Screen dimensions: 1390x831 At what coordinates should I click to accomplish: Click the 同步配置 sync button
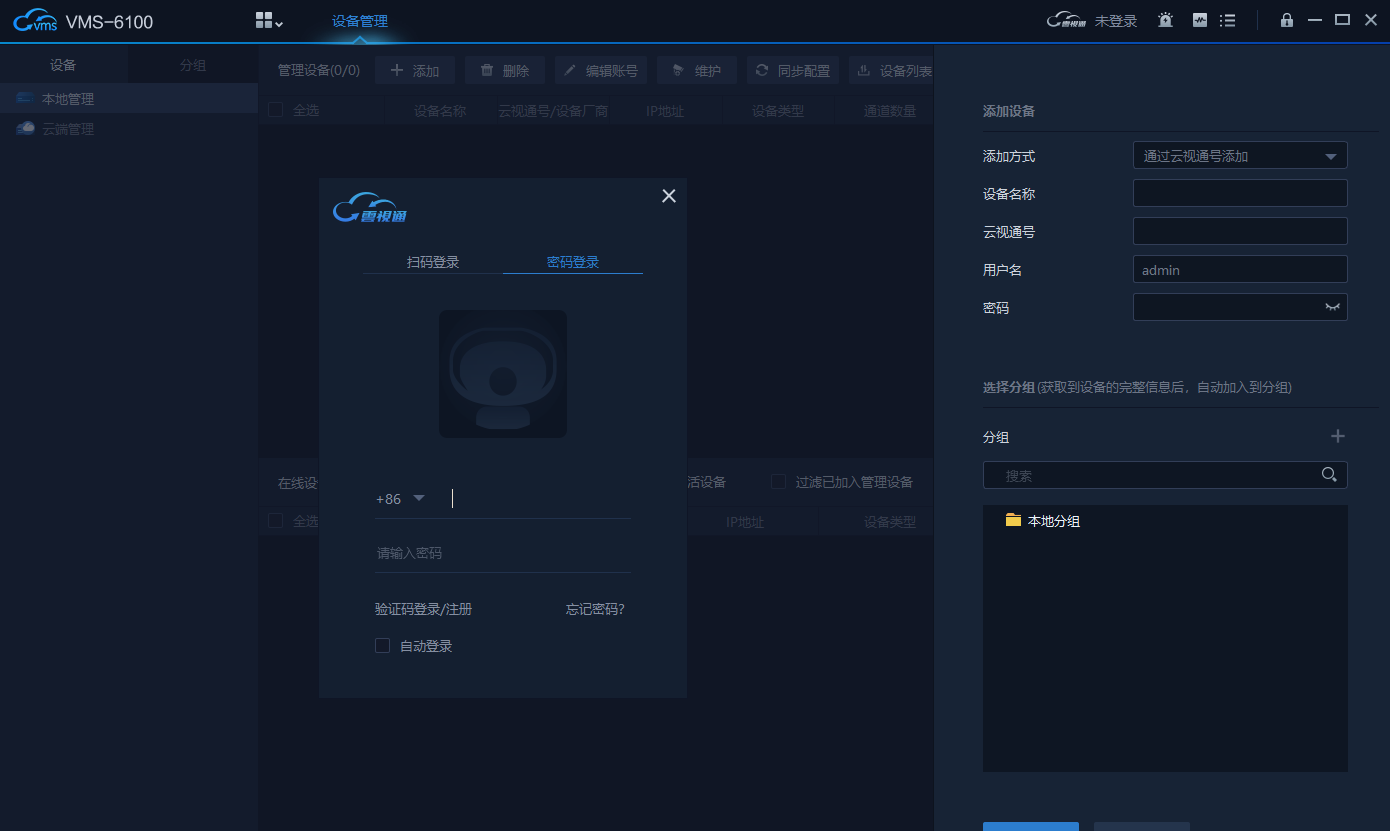coord(793,70)
